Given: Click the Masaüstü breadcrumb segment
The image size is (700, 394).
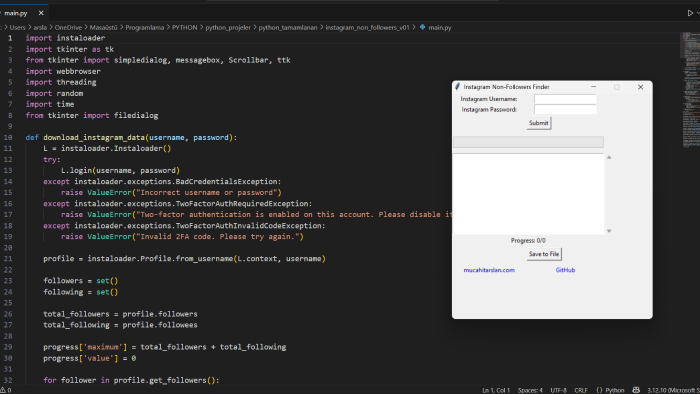Looking at the screenshot, I should [x=104, y=27].
